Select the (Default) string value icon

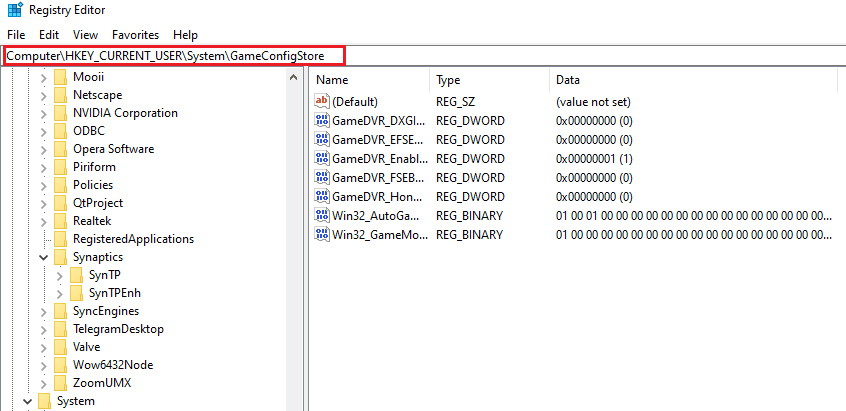point(322,101)
